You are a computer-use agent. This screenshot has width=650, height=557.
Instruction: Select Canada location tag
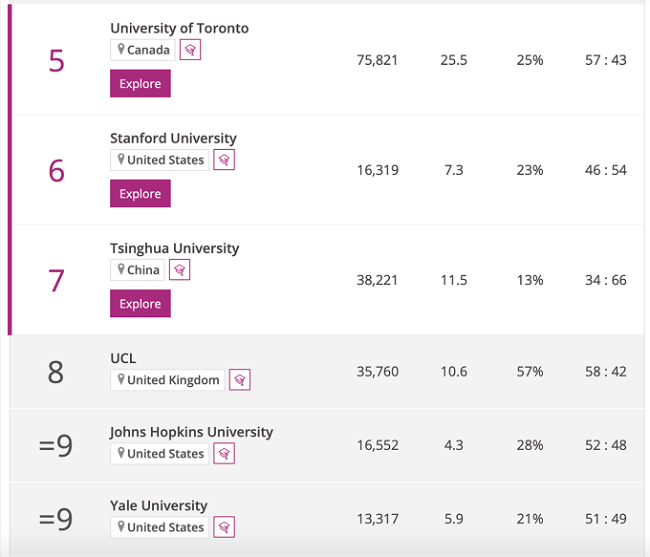click(143, 50)
